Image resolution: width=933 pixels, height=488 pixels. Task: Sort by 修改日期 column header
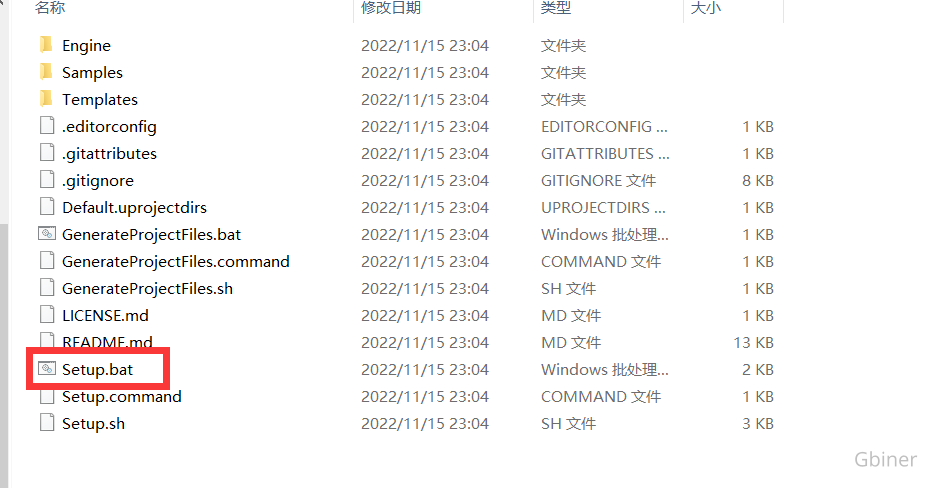391,8
